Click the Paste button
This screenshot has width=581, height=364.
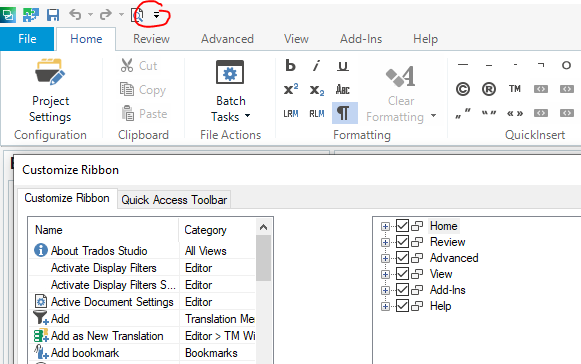tap(144, 113)
